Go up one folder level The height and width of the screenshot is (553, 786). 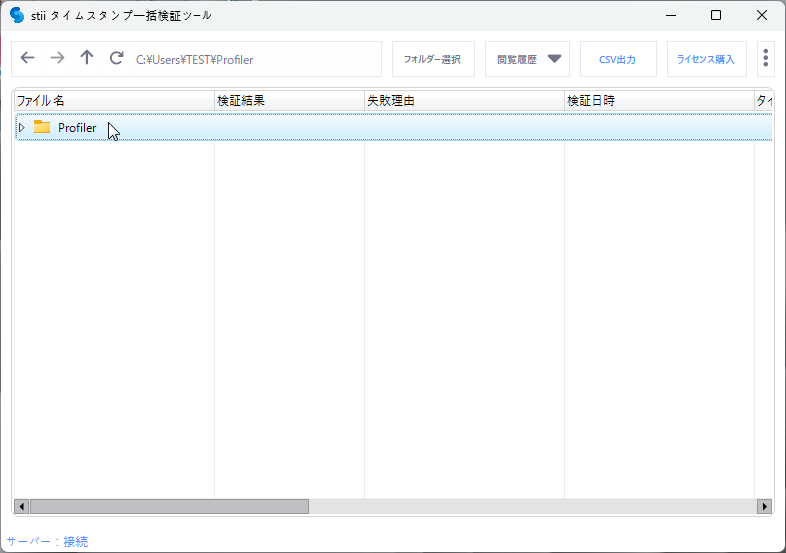[87, 59]
